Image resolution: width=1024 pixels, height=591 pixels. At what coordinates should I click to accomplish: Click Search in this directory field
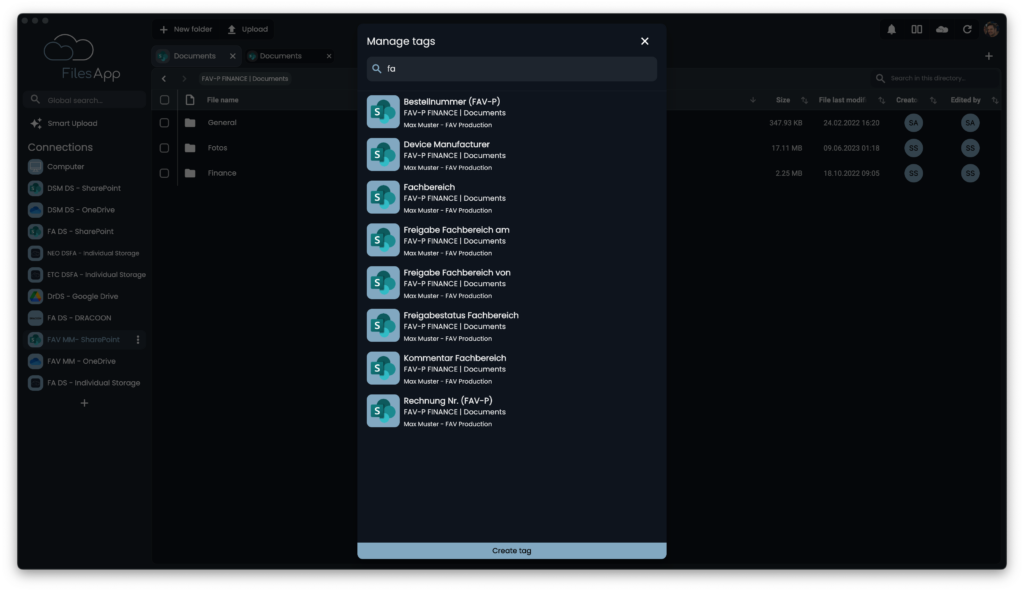pos(935,78)
